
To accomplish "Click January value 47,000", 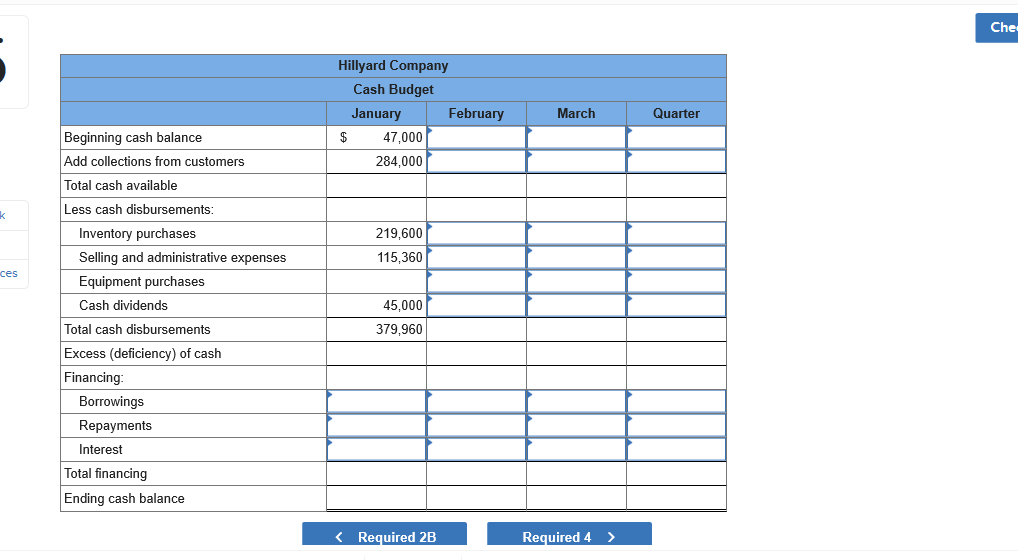I will coord(403,138).
